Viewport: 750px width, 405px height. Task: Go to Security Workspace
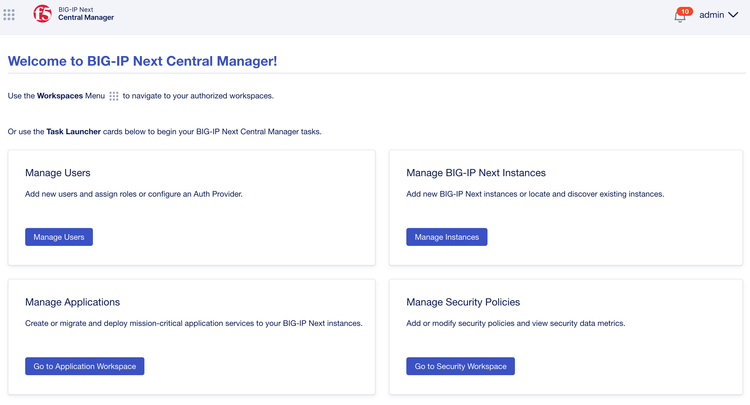[460, 366]
